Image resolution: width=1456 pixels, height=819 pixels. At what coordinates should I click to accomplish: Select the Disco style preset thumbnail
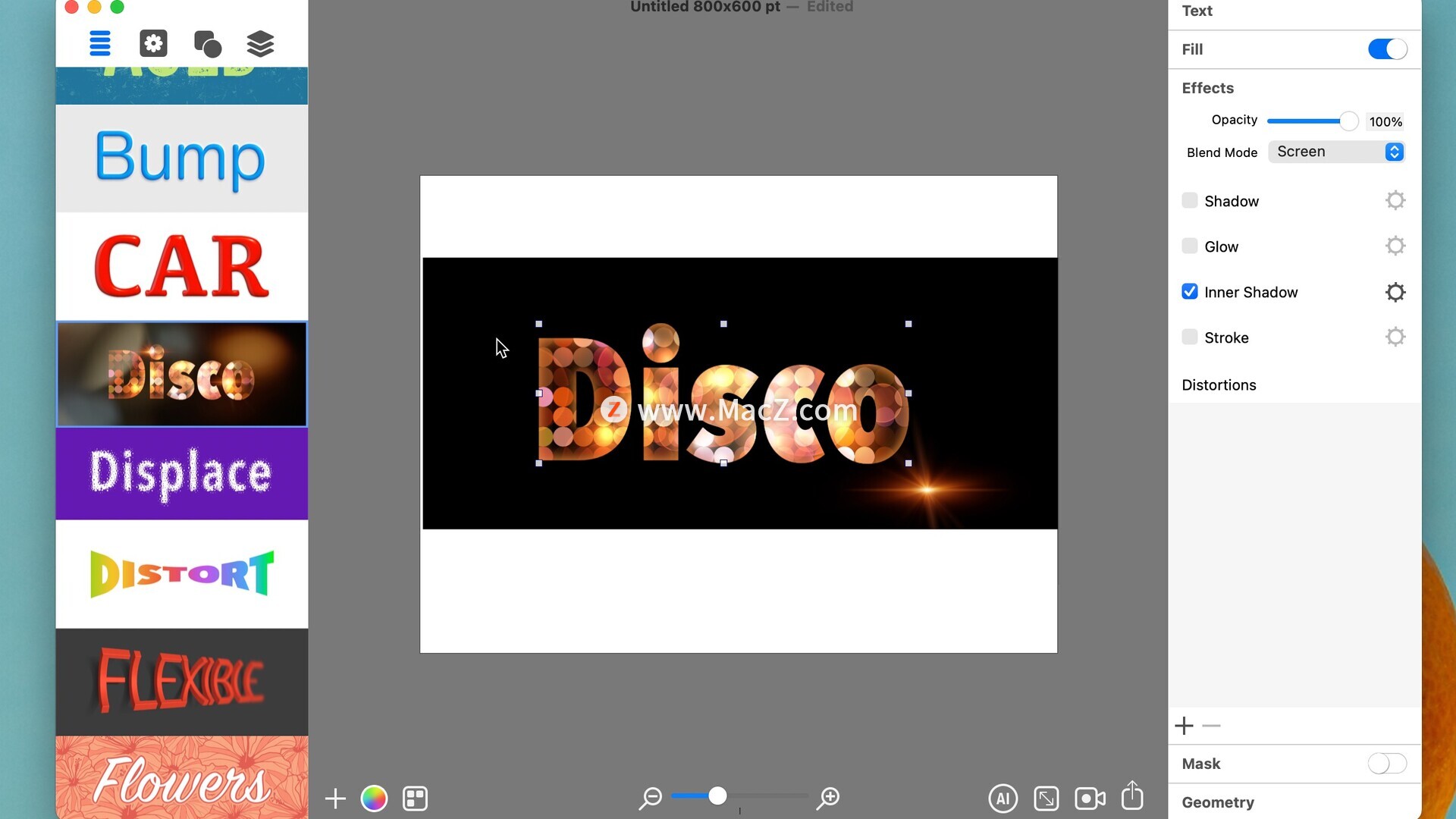[182, 374]
